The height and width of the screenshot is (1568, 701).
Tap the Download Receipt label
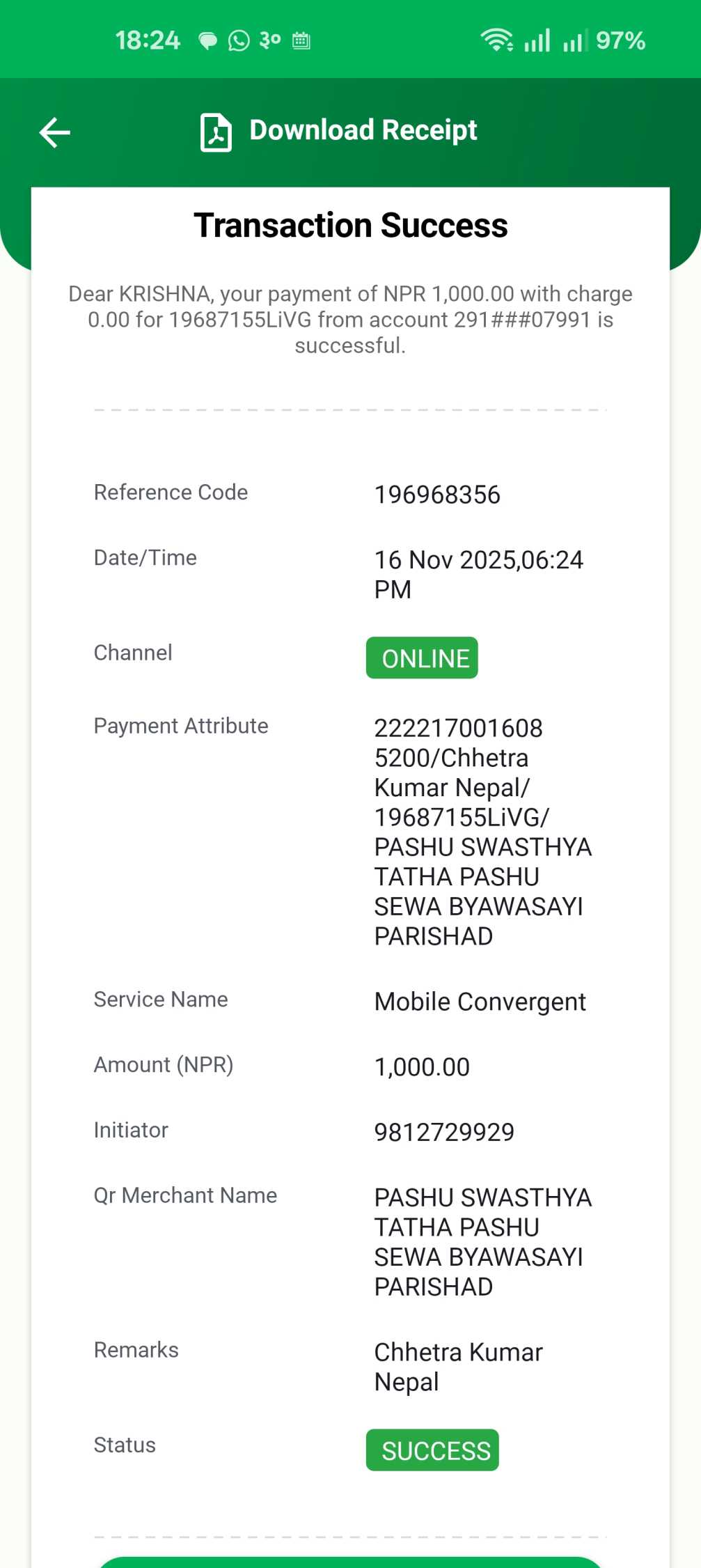pos(363,130)
